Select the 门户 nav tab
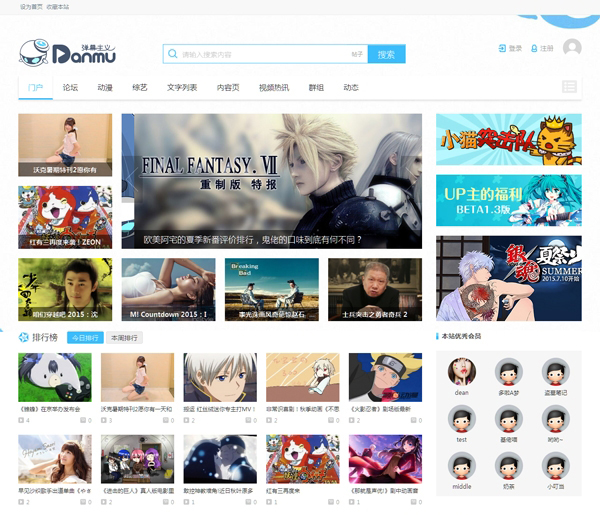Viewport: 600px width, 515px height. coord(36,88)
